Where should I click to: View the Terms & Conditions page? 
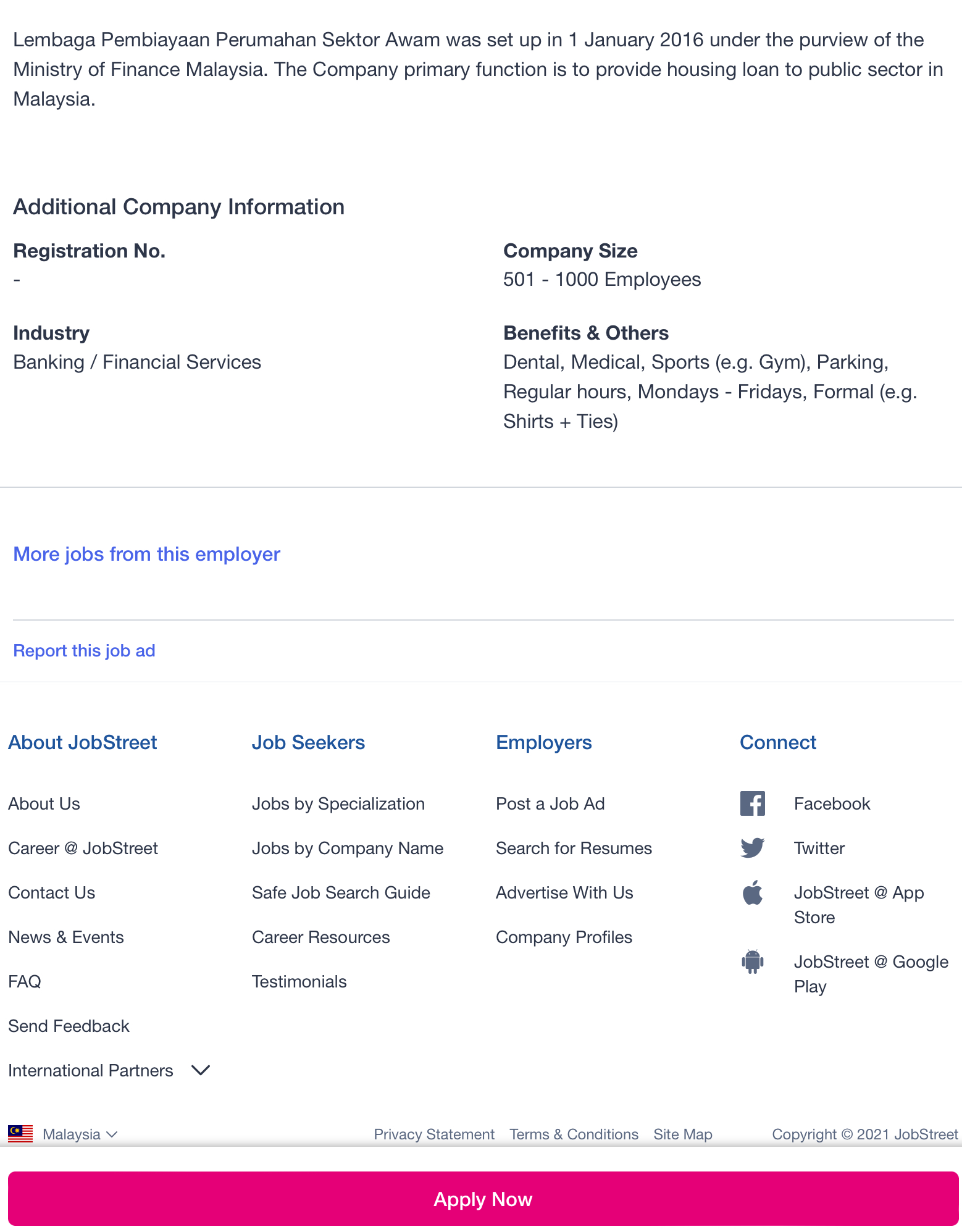[574, 1134]
